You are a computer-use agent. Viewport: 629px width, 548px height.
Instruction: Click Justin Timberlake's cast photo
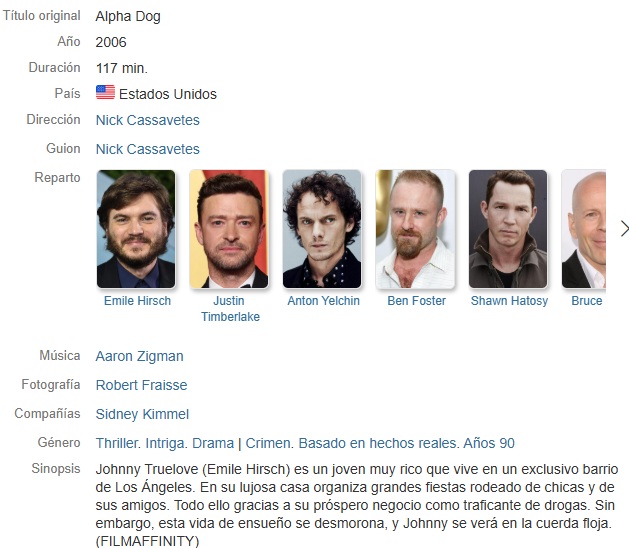(x=229, y=229)
